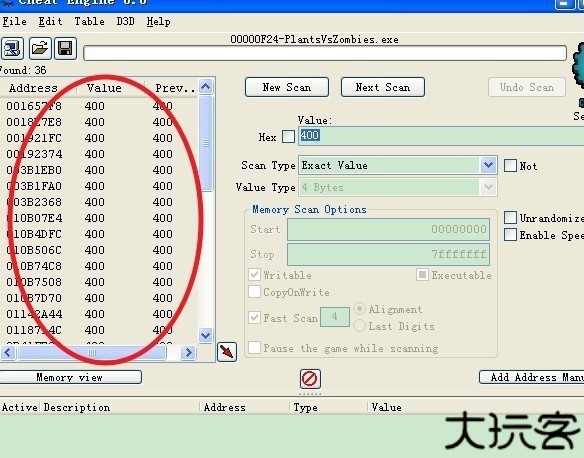Select result row address 00192374
584x458 pixels.
tap(99, 154)
